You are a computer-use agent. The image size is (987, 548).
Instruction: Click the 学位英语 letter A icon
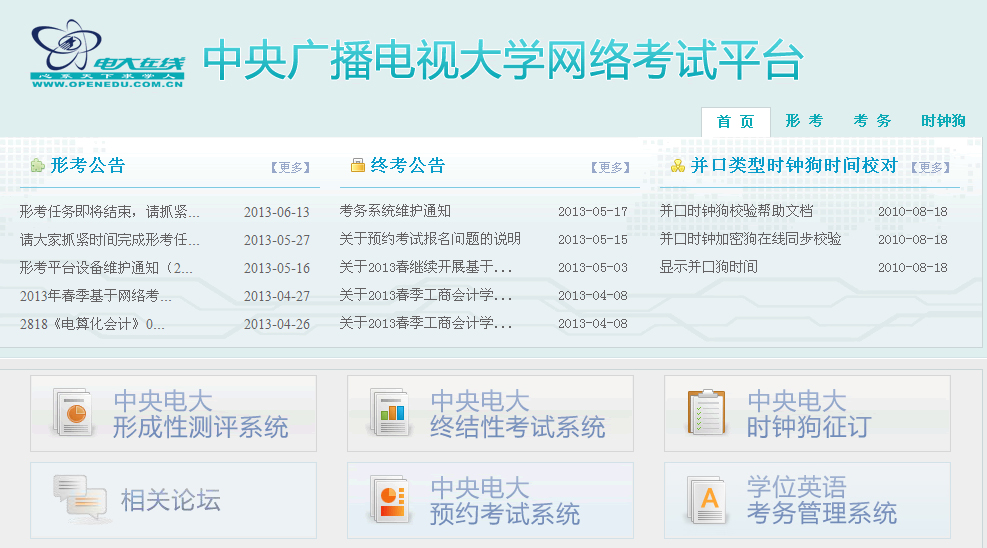tap(707, 500)
